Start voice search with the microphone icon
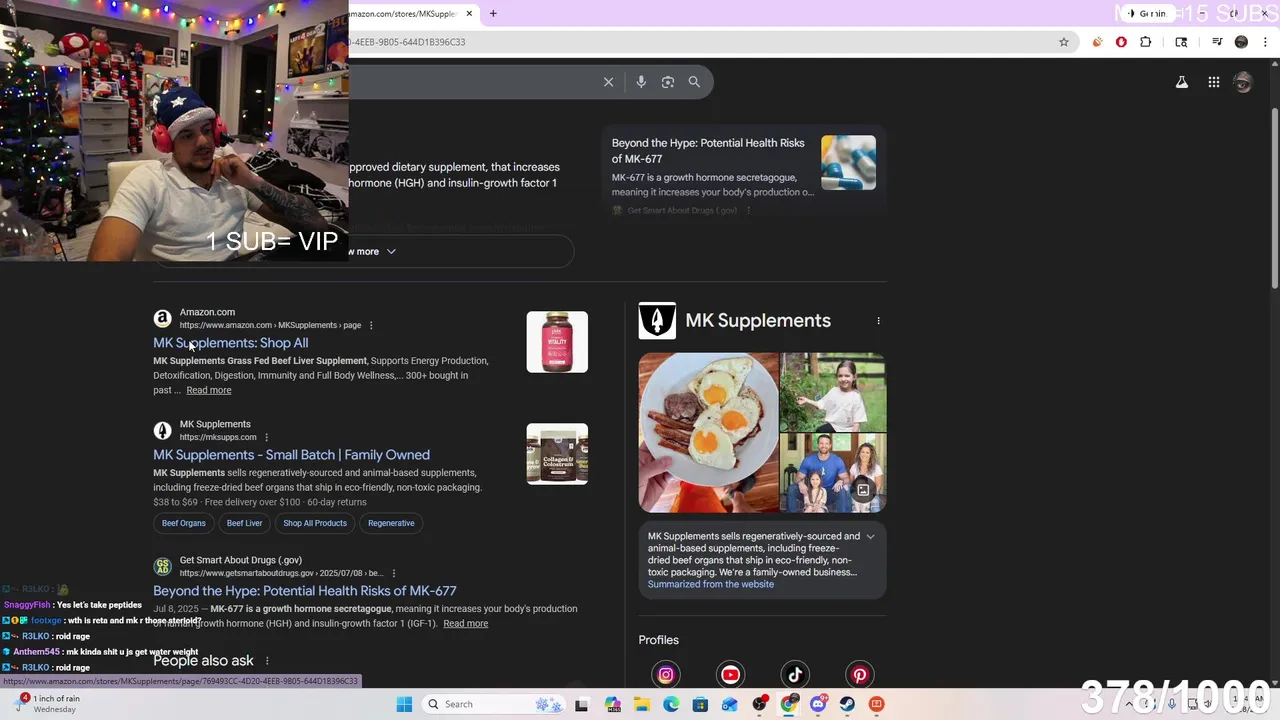 (641, 82)
